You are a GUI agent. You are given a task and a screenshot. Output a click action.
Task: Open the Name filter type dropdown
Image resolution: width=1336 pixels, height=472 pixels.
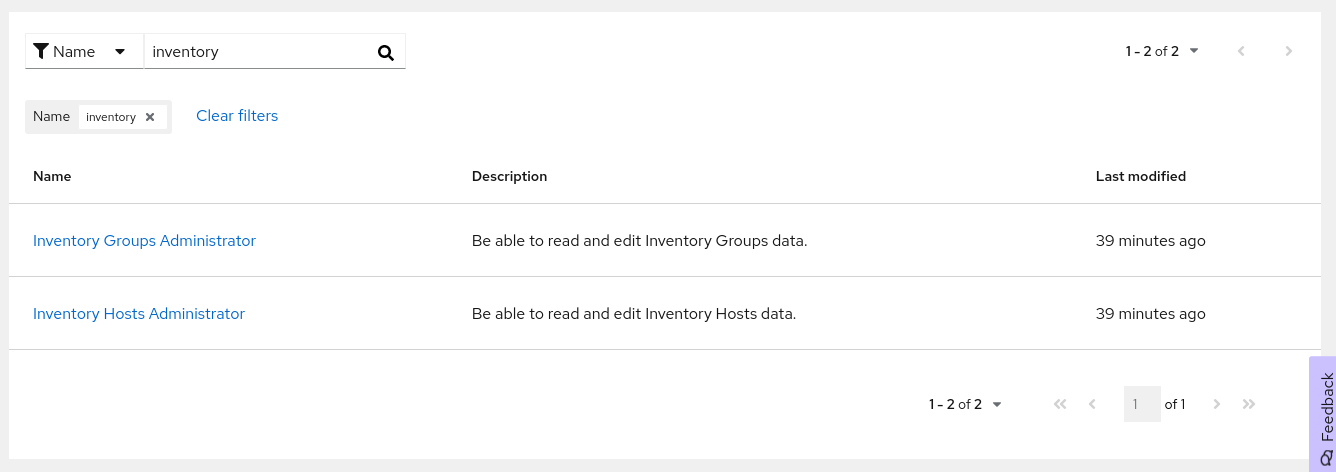coord(84,52)
